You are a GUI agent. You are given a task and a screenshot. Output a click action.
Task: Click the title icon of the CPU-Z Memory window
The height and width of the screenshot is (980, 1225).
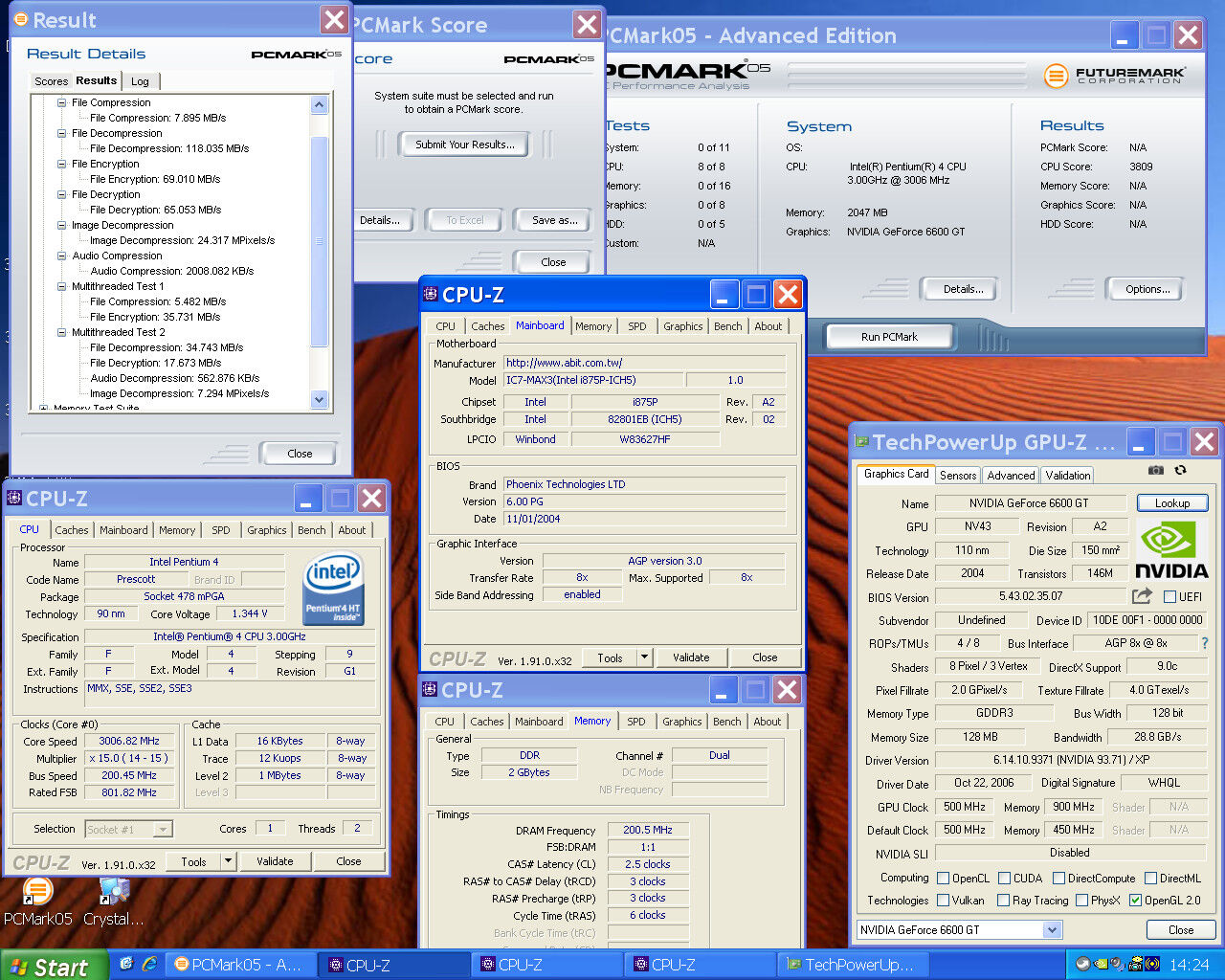point(431,689)
